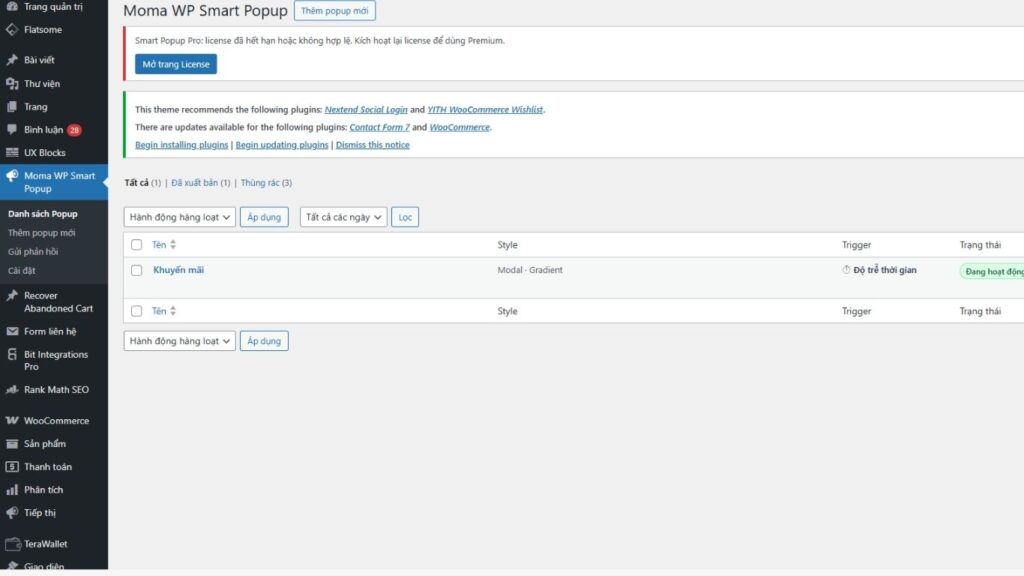The height and width of the screenshot is (576, 1024).
Task: Click the WooCommerce logo icon
Action: (x=12, y=421)
